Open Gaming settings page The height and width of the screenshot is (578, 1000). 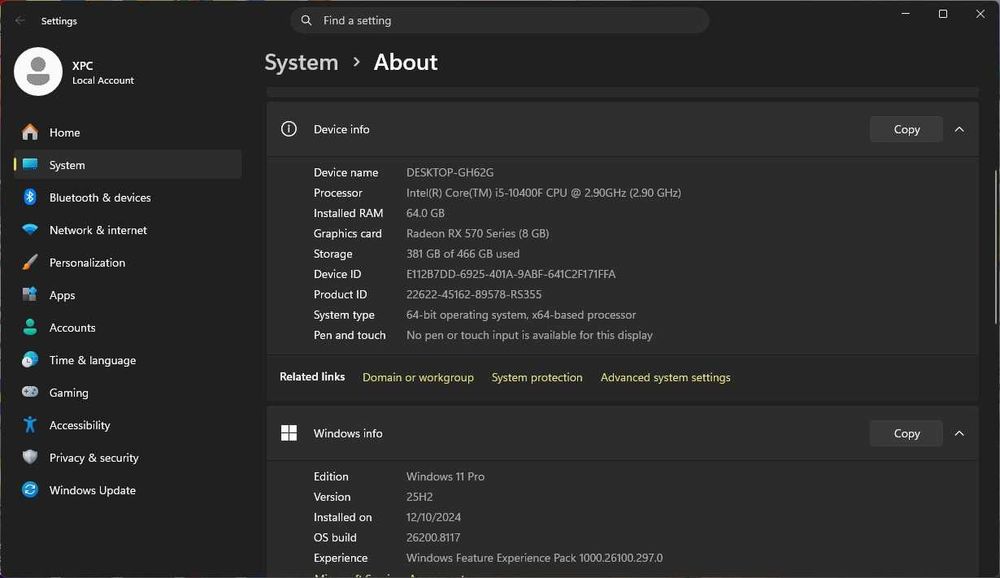click(x=128, y=392)
